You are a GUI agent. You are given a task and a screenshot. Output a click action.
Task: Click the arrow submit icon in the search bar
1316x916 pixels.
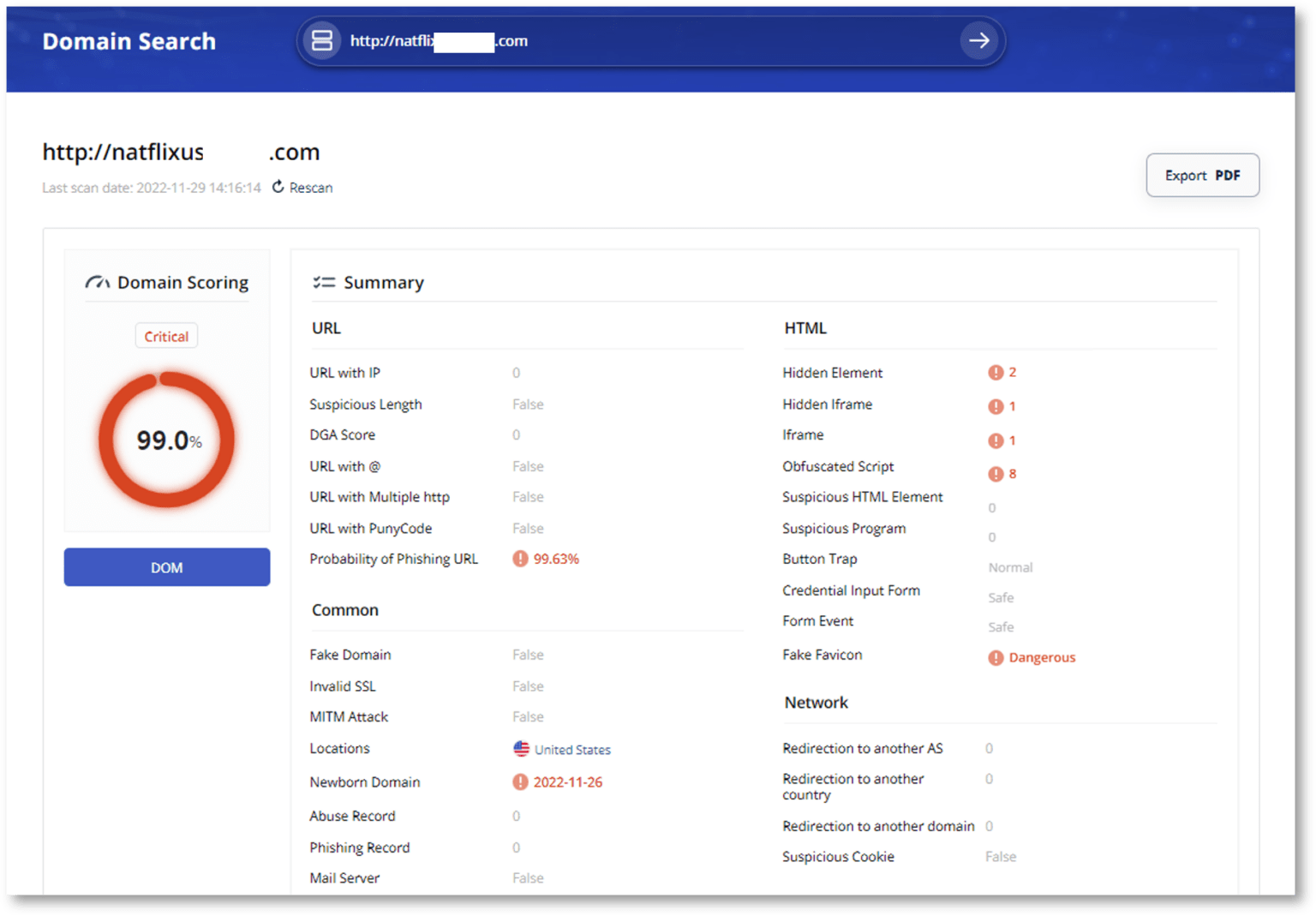click(978, 40)
